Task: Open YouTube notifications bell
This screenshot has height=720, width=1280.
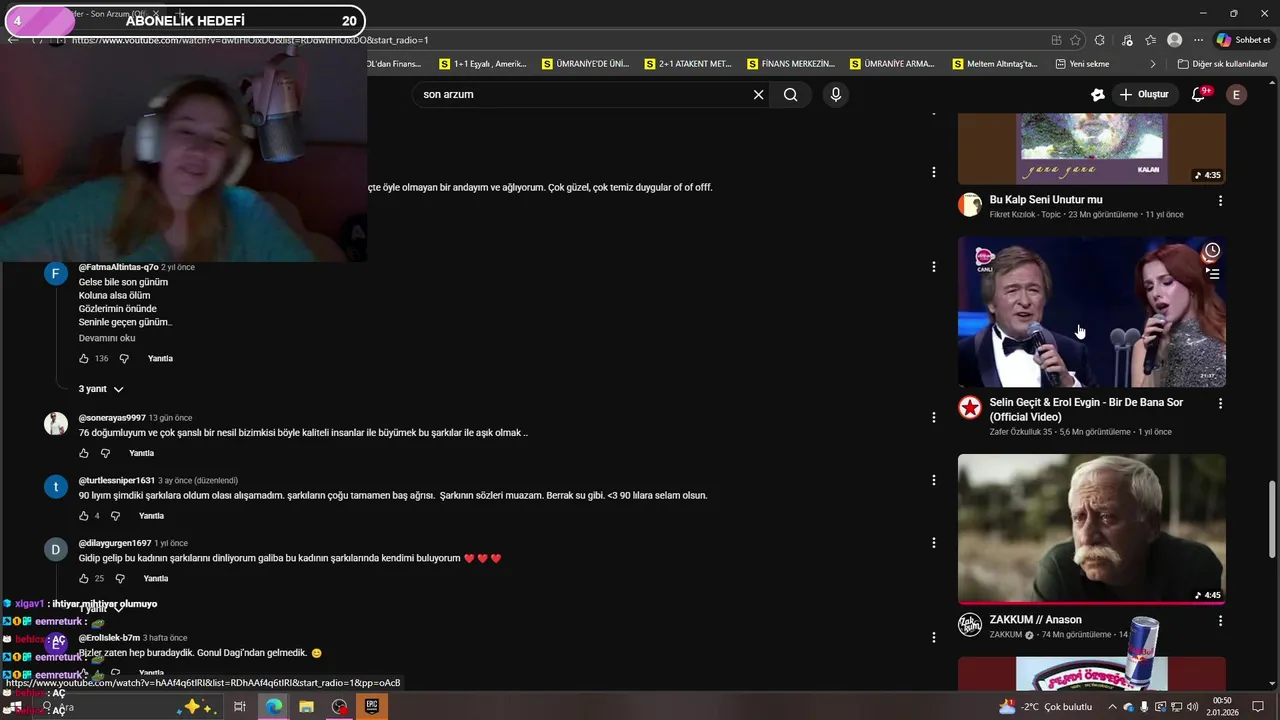Action: 1199,95
